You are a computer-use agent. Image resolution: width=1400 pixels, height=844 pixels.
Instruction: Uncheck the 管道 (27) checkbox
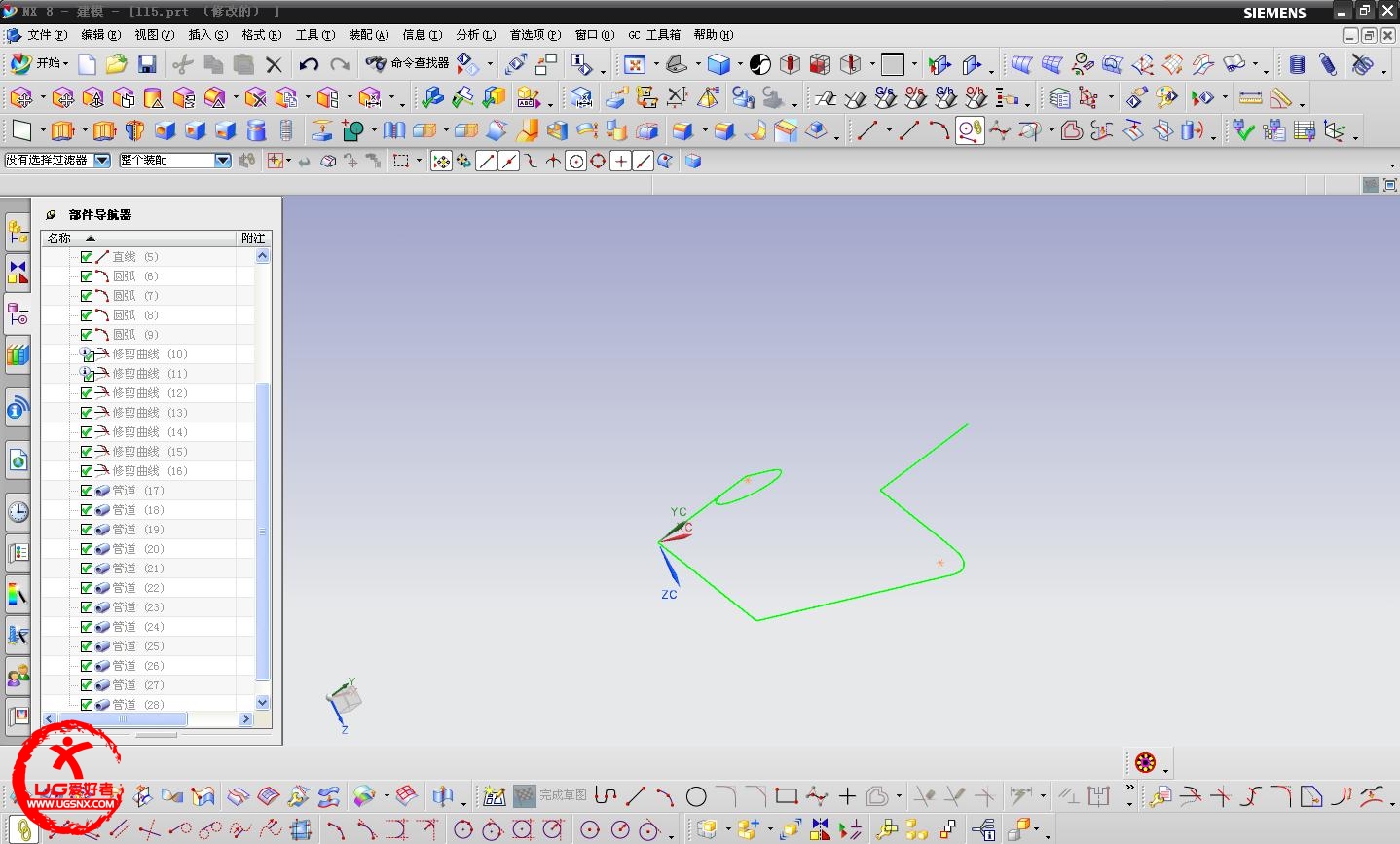[87, 685]
